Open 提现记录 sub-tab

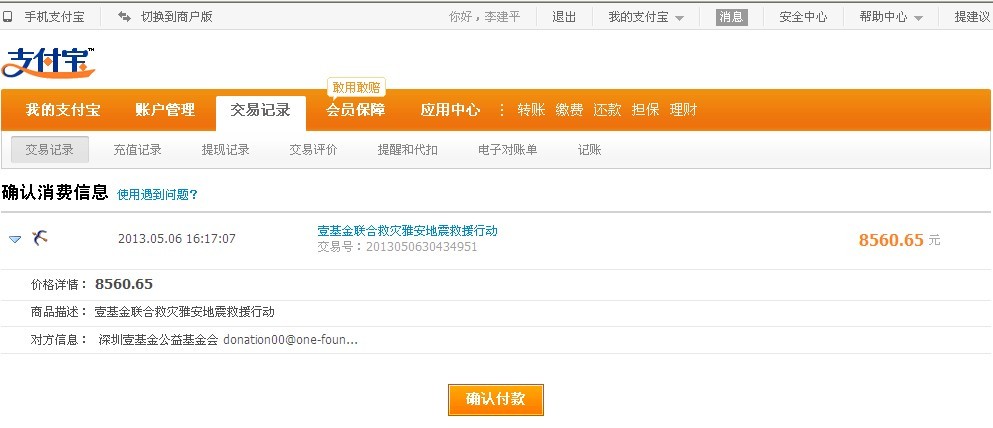click(225, 150)
